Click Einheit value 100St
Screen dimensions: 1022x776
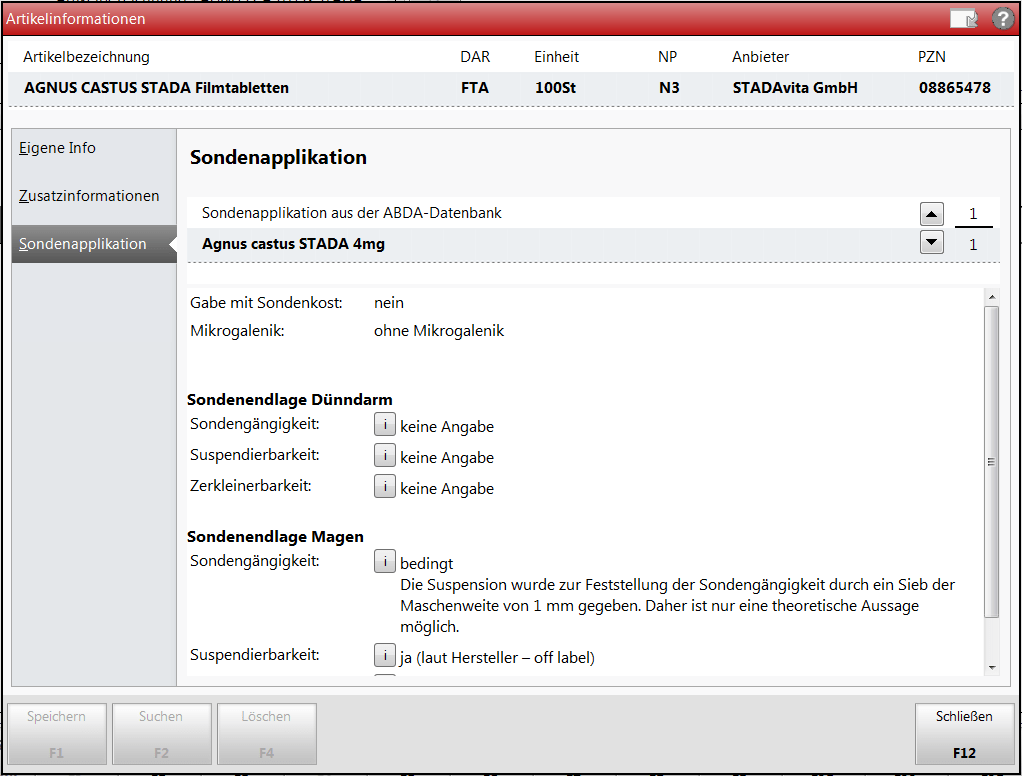click(555, 88)
